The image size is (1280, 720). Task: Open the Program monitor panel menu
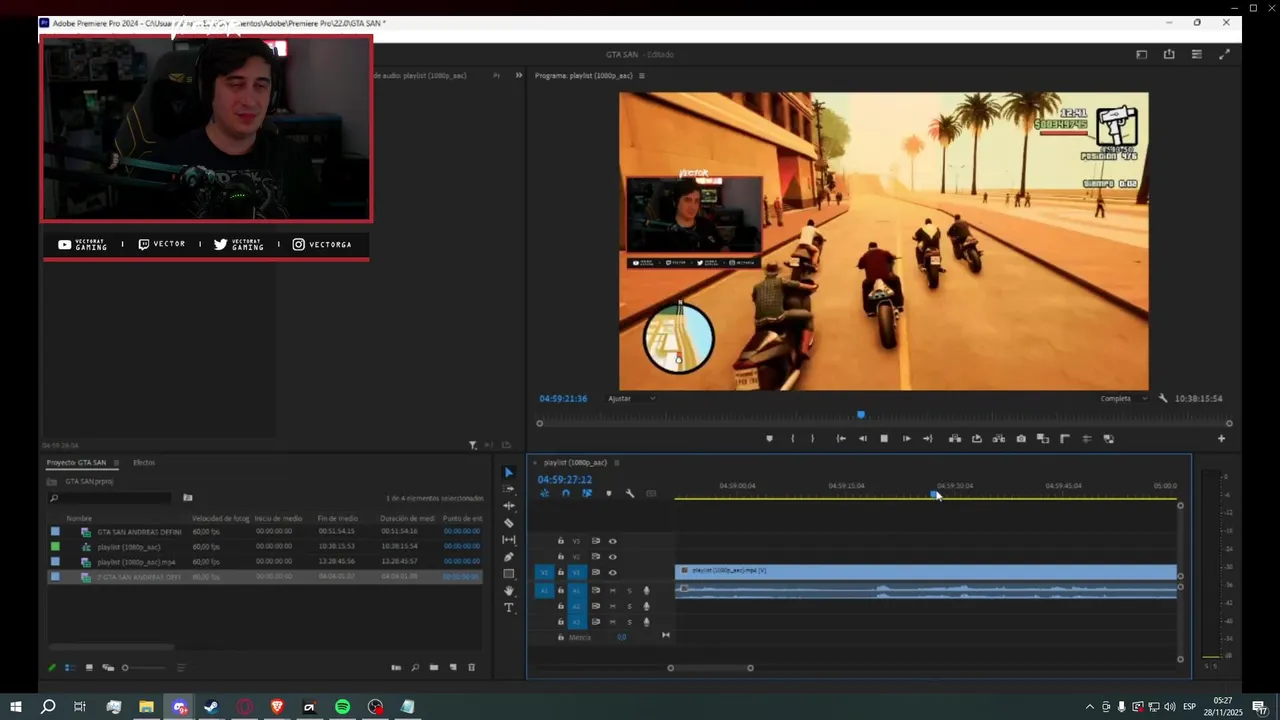tap(642, 76)
